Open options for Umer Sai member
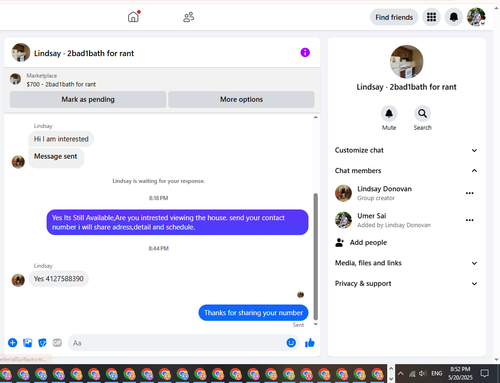Viewport: 500px width, 383px height. 470,220
